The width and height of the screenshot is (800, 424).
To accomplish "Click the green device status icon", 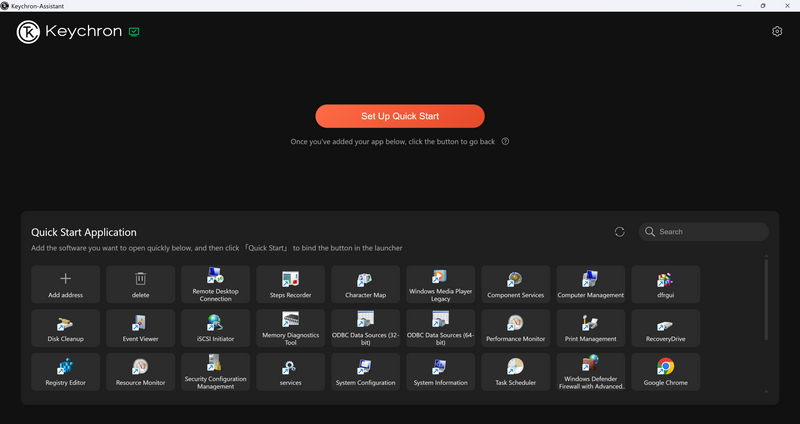I will [134, 32].
